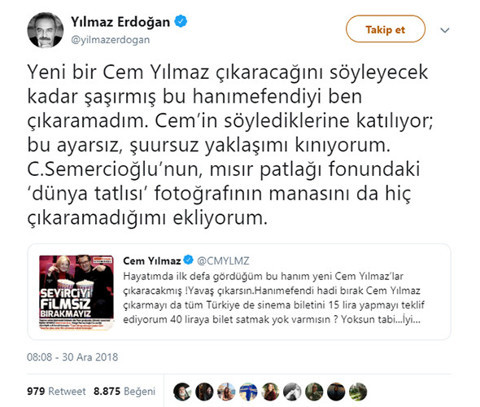Open the Yılmaz Erdoğan display name link
The height and width of the screenshot is (407, 480).
[120, 22]
